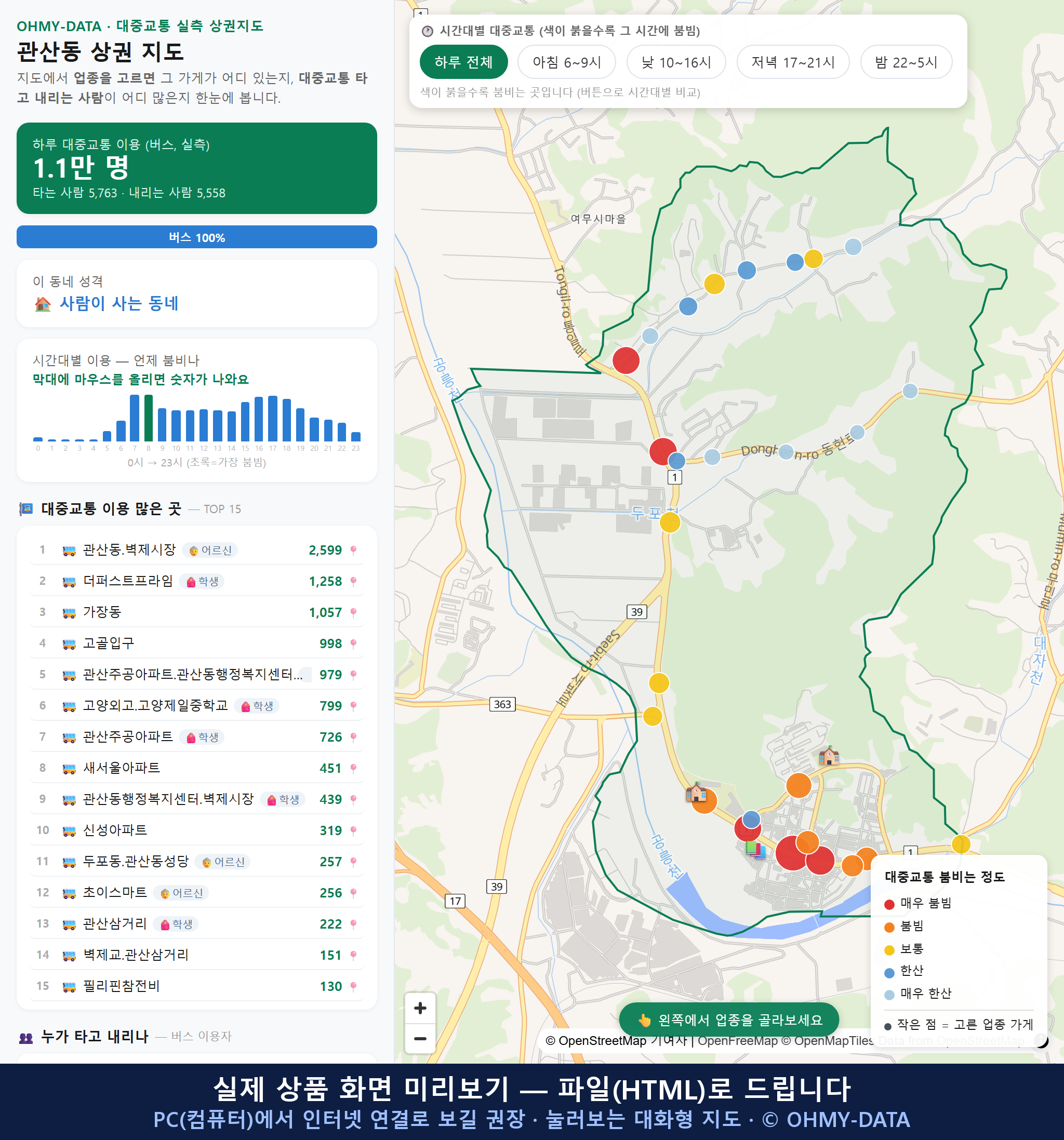
Task: Select the 관산주공아파트.관산동행정복지센터 list row
Action: pyautogui.click(x=196, y=674)
